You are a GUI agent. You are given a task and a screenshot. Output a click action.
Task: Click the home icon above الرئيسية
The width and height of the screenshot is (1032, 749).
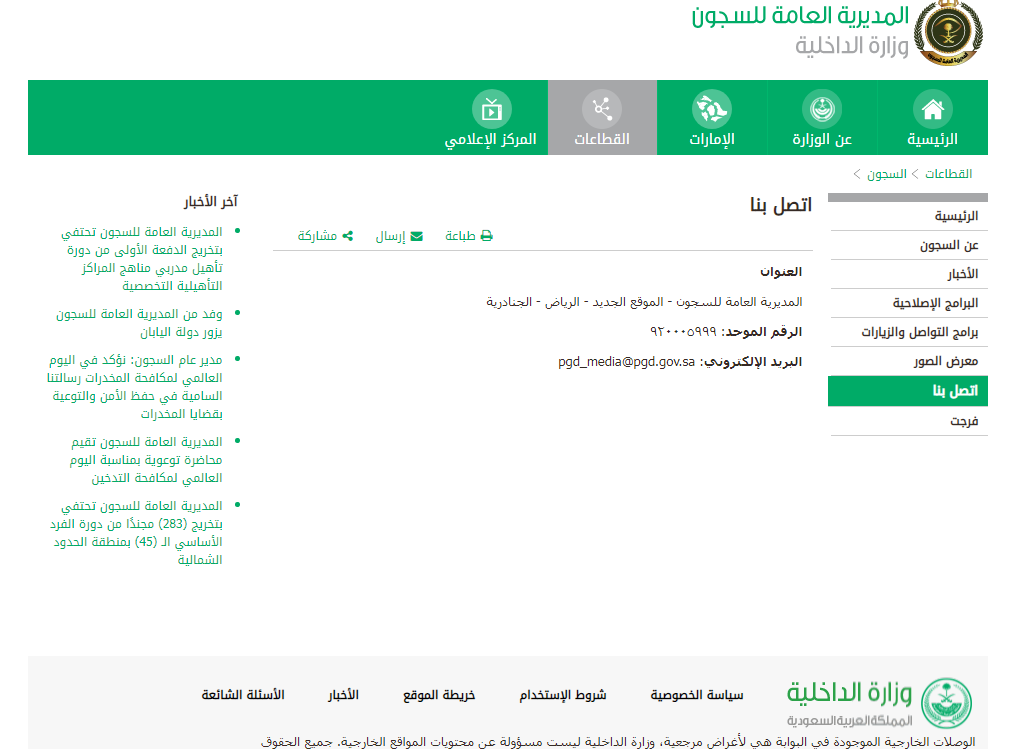click(933, 109)
